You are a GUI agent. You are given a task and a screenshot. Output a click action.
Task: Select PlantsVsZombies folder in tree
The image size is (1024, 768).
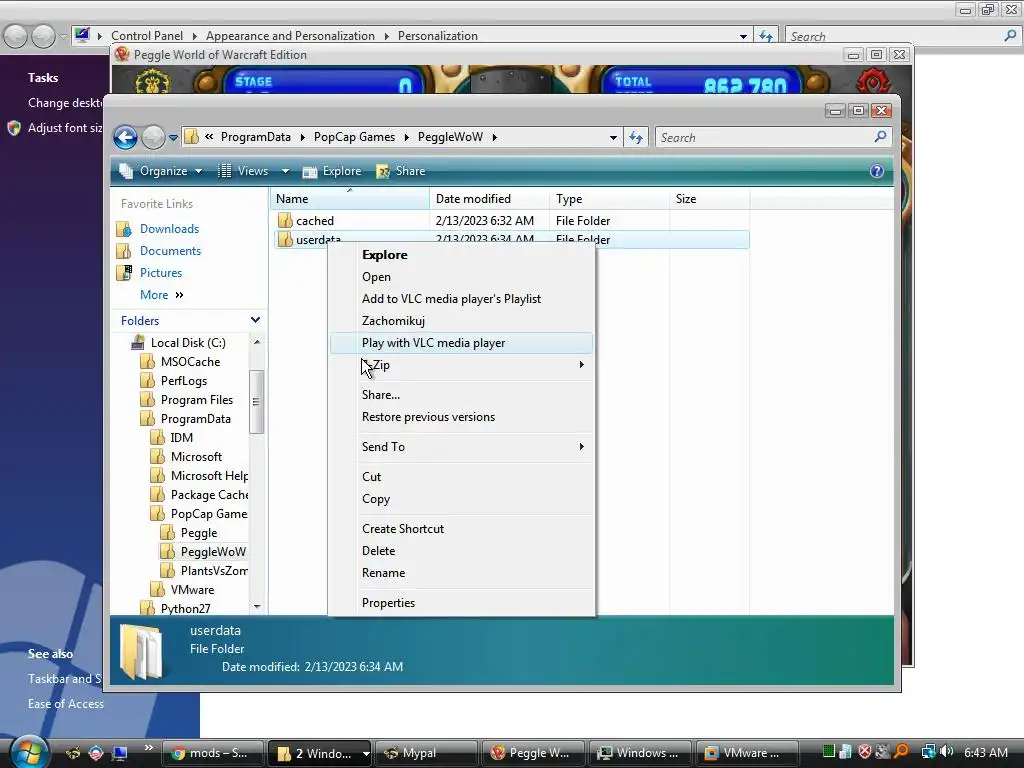214,571
